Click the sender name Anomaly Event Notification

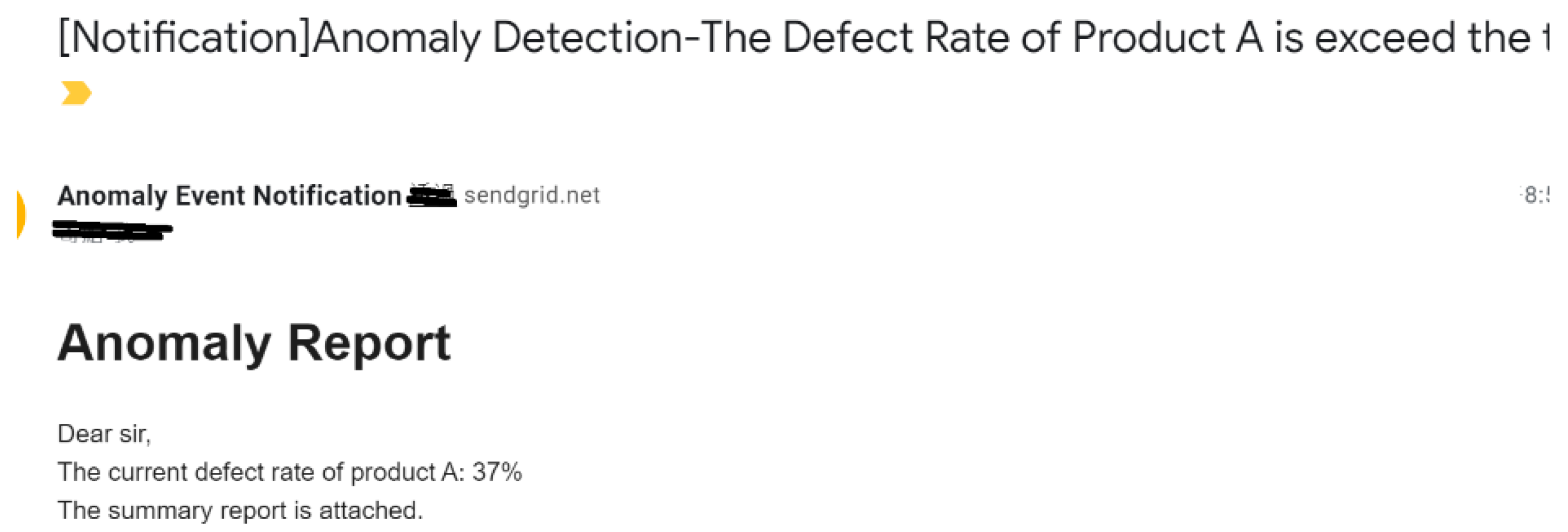pyautogui.click(x=229, y=196)
